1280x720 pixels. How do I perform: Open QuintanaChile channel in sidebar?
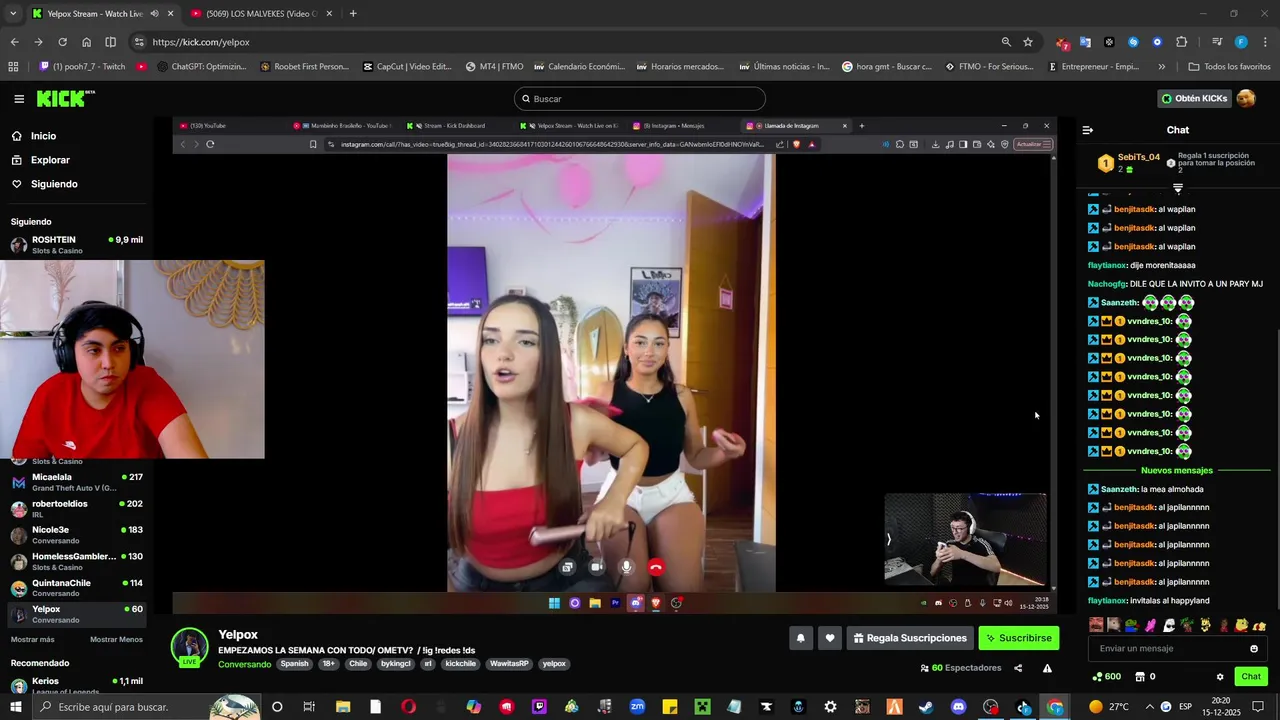pos(76,587)
